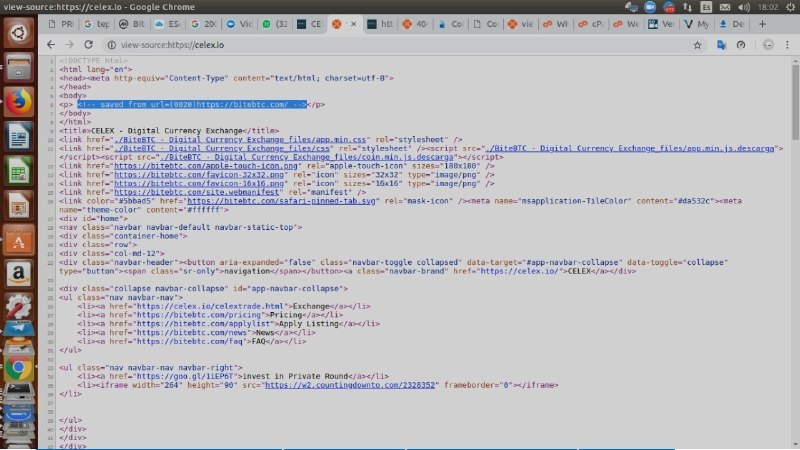
Task: Open the app.min.css stylesheet link
Action: (240, 139)
